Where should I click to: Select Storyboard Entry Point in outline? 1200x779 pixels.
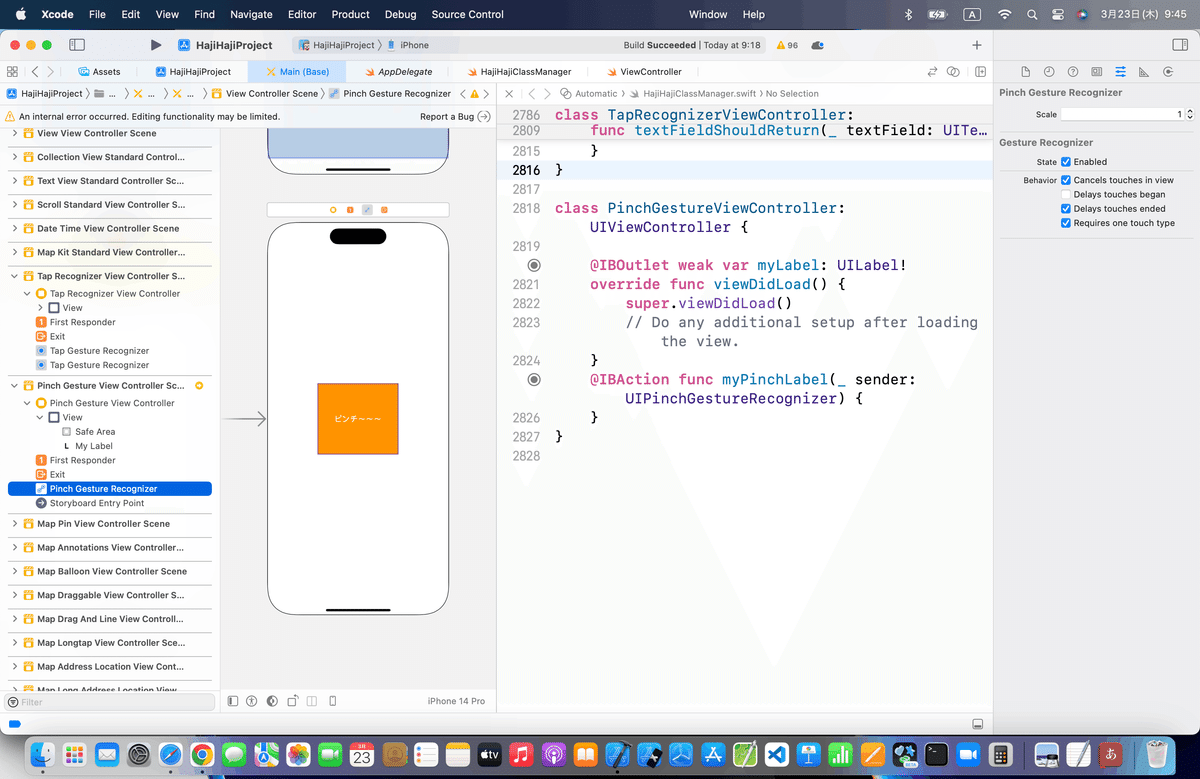[97, 503]
